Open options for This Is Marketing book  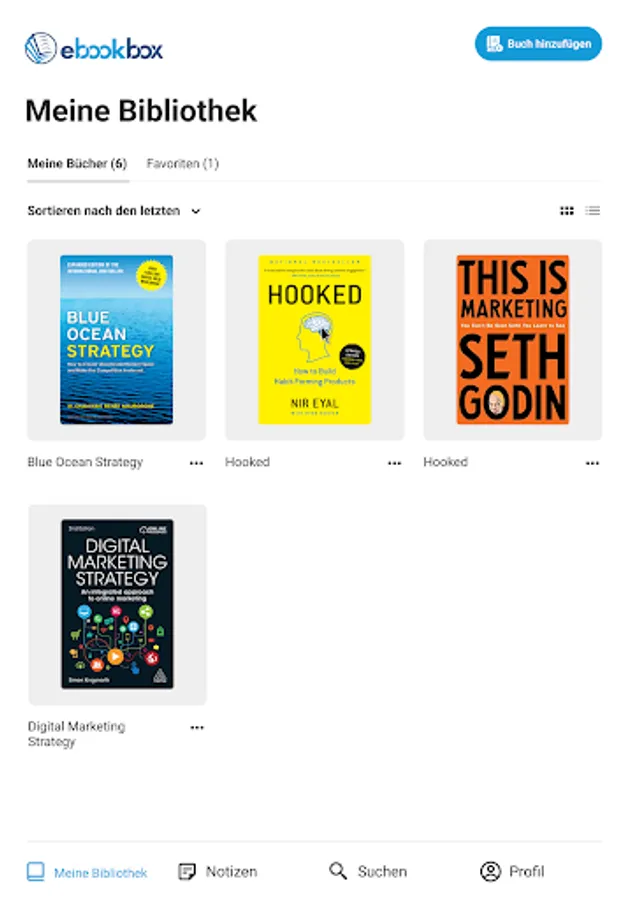point(592,463)
